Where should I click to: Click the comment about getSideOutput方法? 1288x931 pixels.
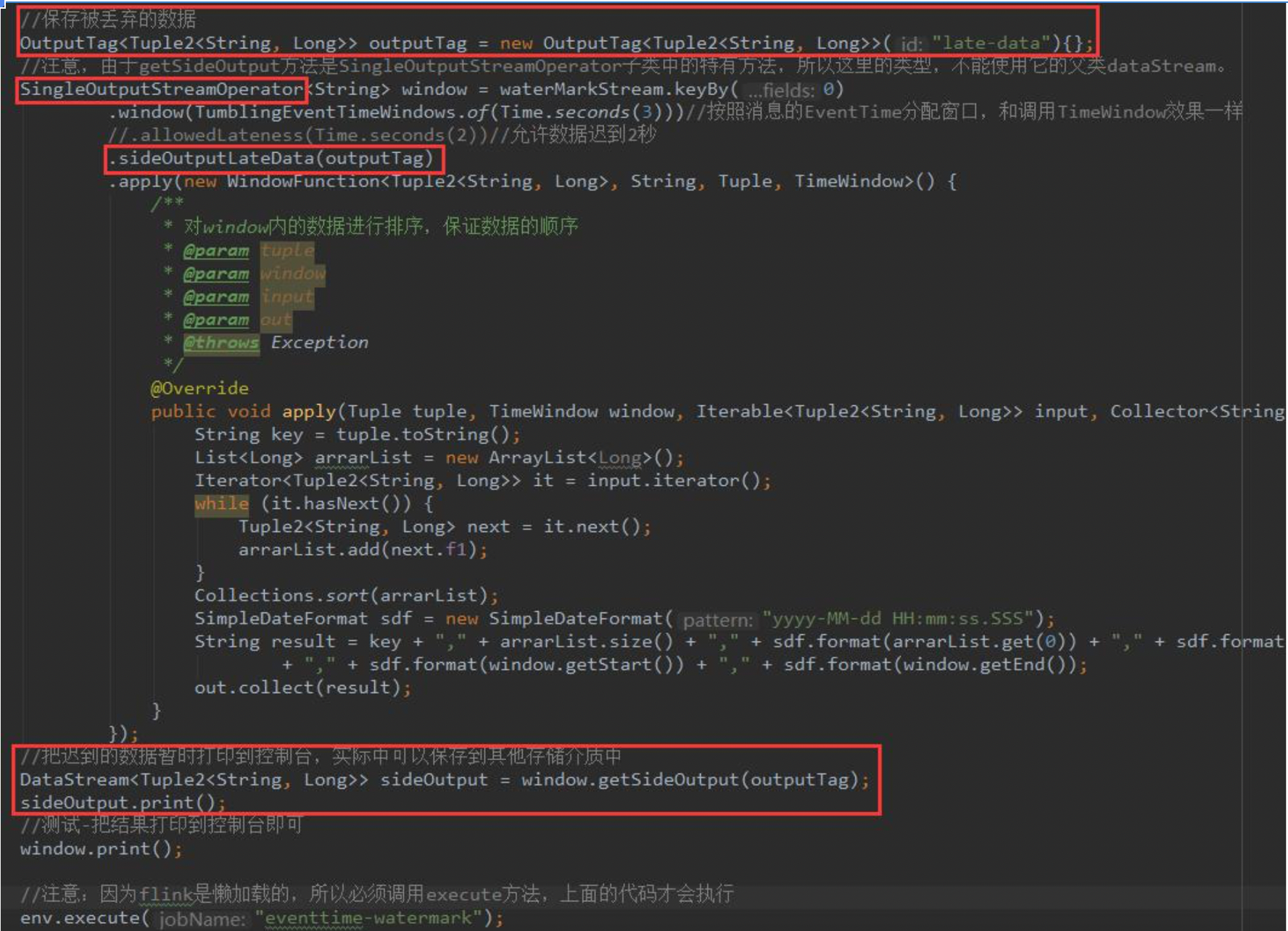(x=624, y=66)
